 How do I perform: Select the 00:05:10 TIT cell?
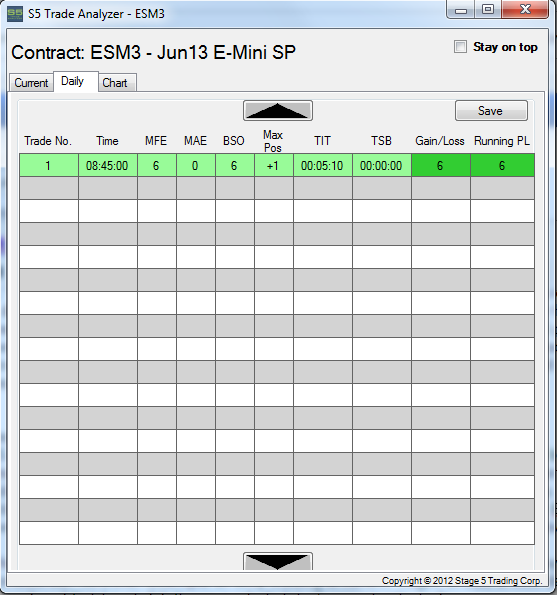(323, 165)
